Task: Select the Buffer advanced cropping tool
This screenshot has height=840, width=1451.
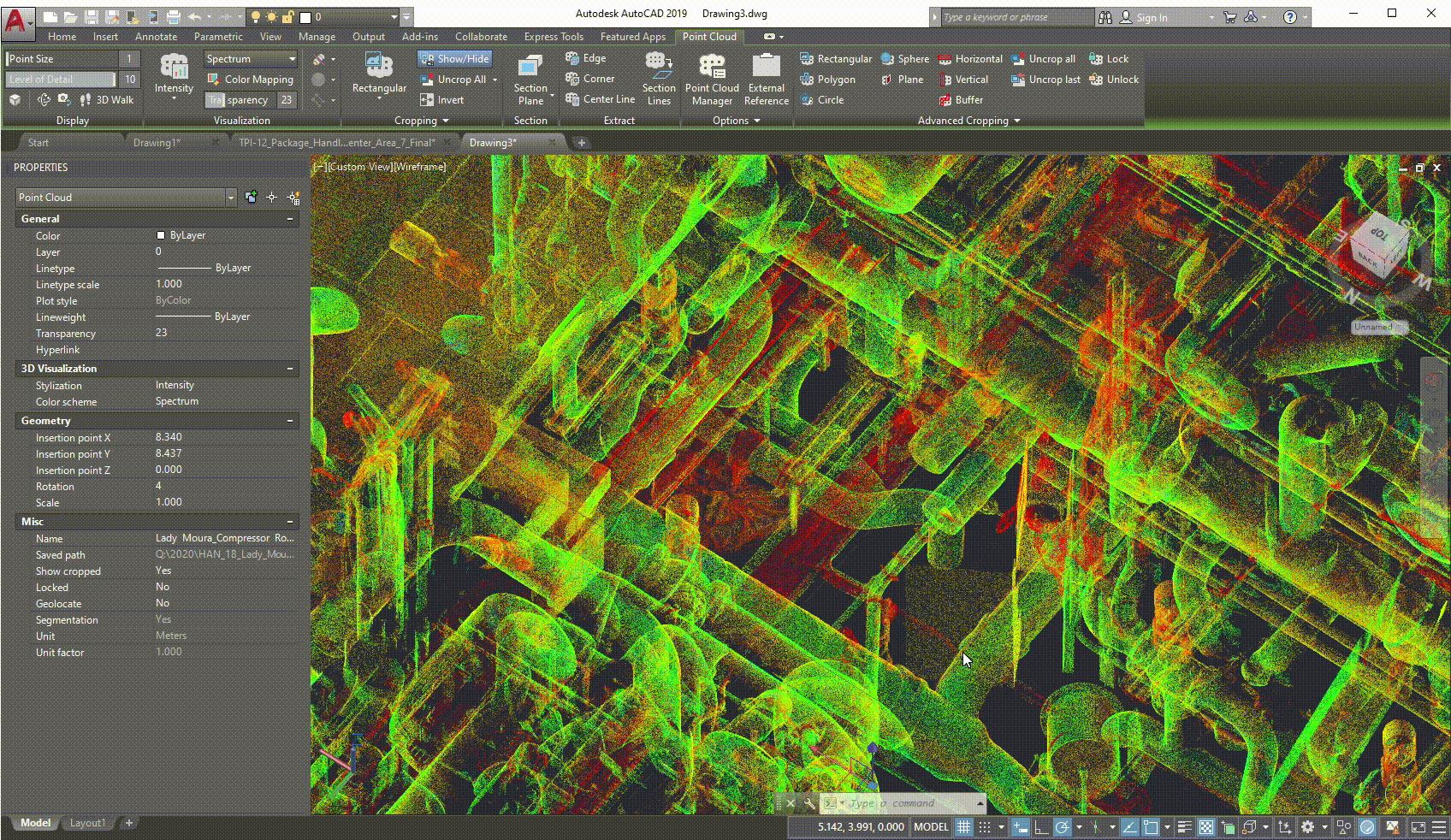Action: click(x=961, y=100)
